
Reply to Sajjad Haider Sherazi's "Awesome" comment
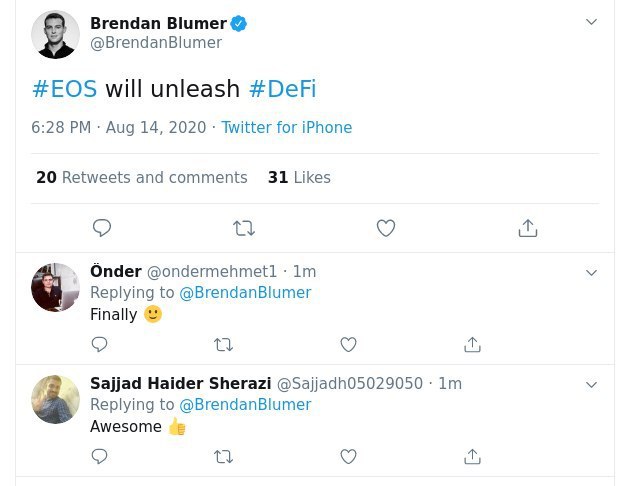click(100, 456)
